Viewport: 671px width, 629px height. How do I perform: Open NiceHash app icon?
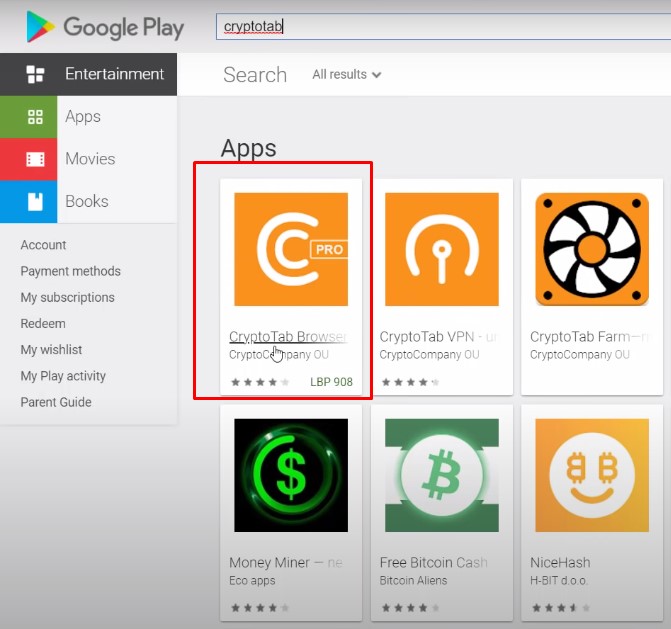592,475
